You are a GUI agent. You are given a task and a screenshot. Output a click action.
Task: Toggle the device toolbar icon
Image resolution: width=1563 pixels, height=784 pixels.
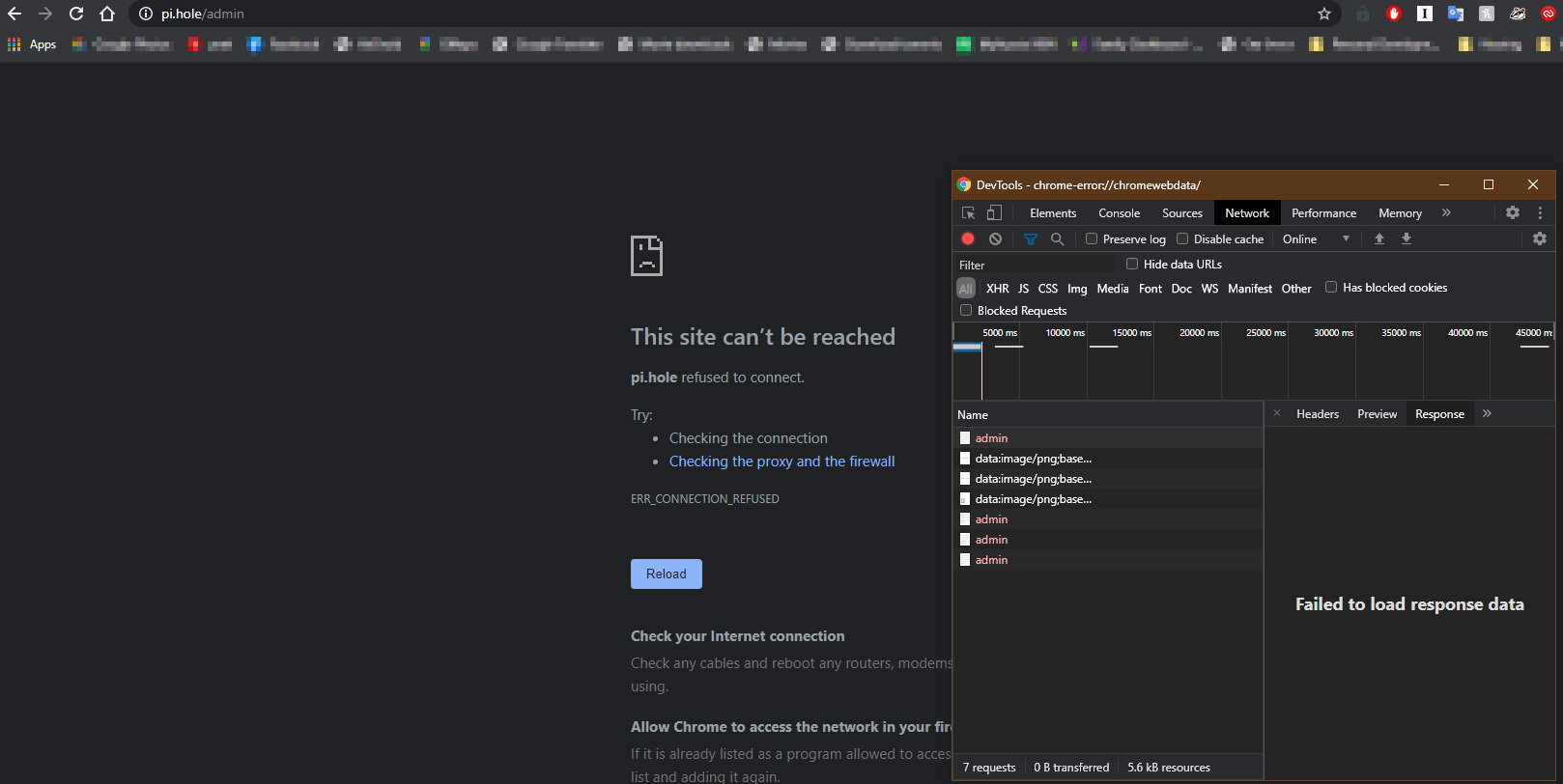point(994,212)
